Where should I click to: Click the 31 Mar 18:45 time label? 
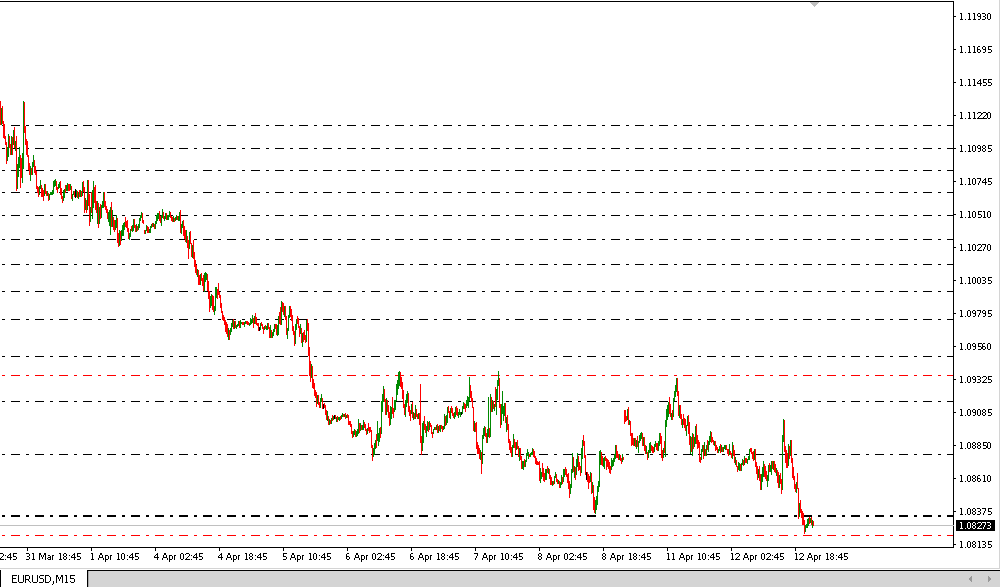(54, 556)
